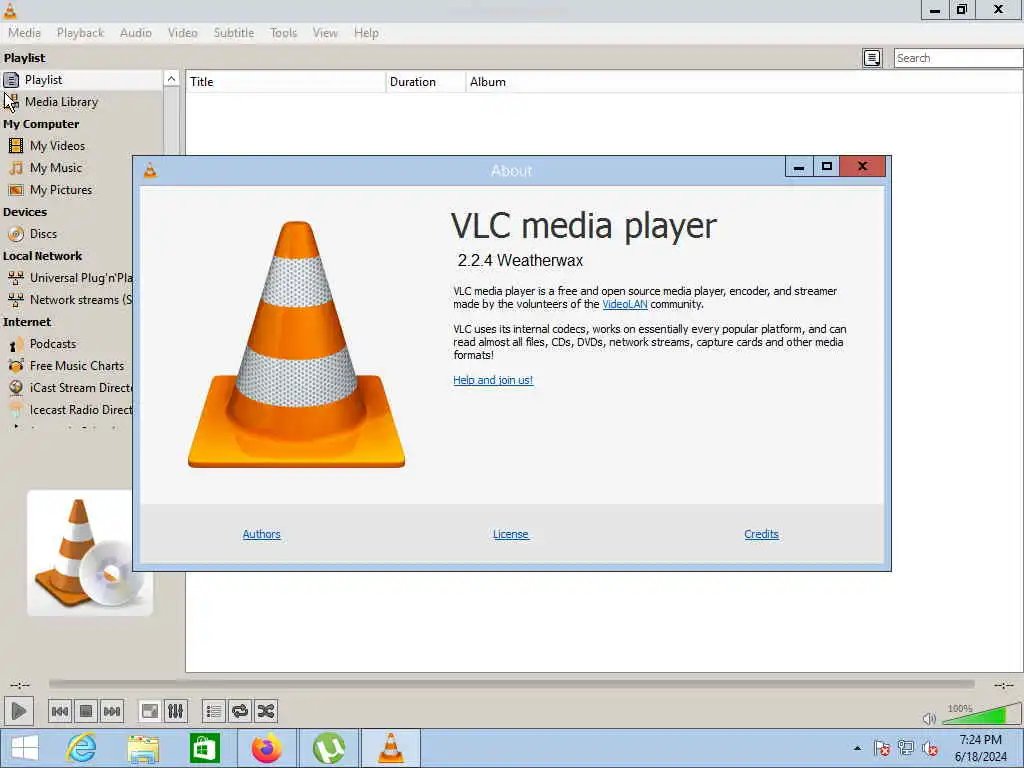Viewport: 1024px width, 768px height.
Task: Open Windows Start button
Action: pos(25,748)
